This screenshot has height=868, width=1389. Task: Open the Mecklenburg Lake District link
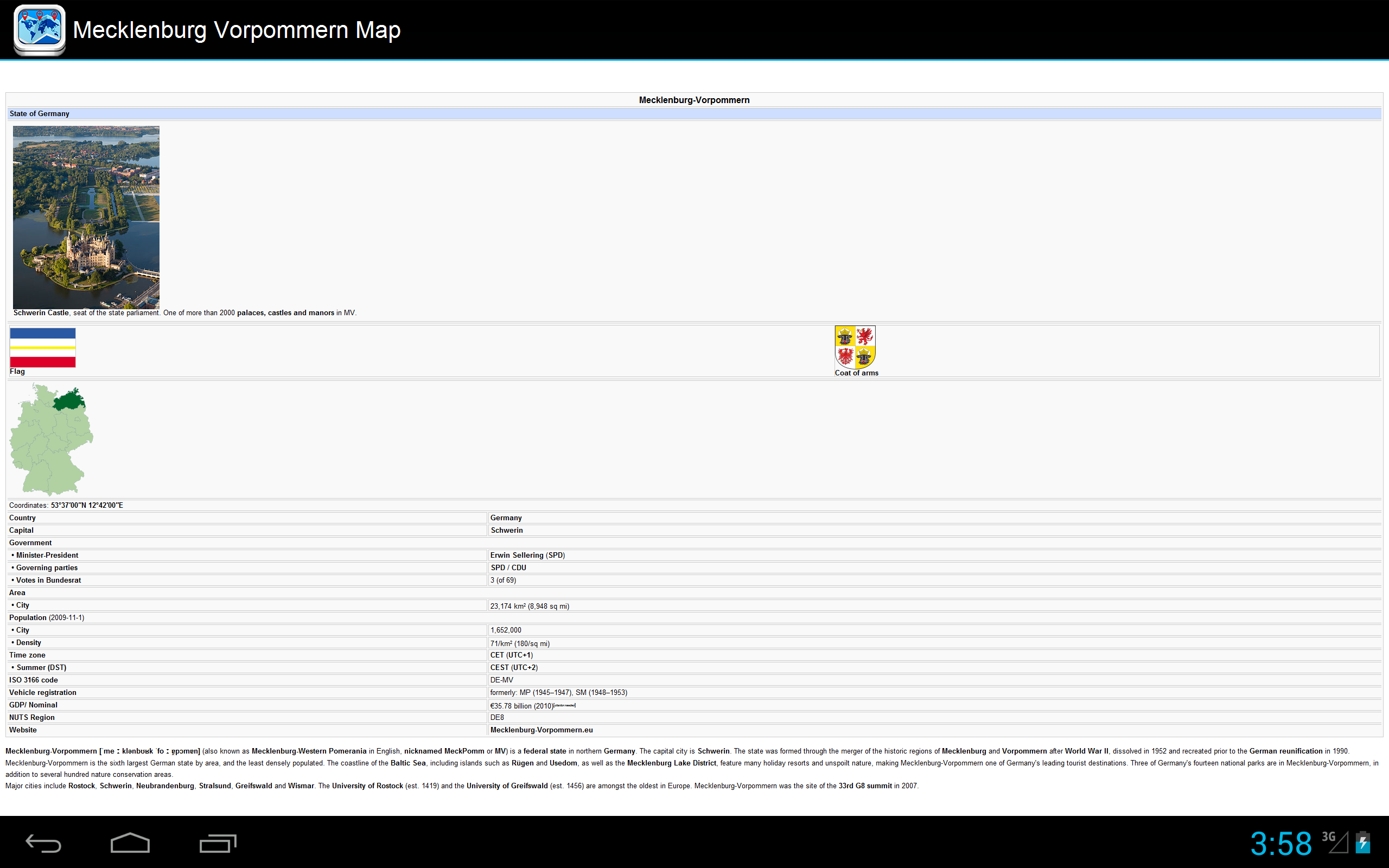point(672,763)
